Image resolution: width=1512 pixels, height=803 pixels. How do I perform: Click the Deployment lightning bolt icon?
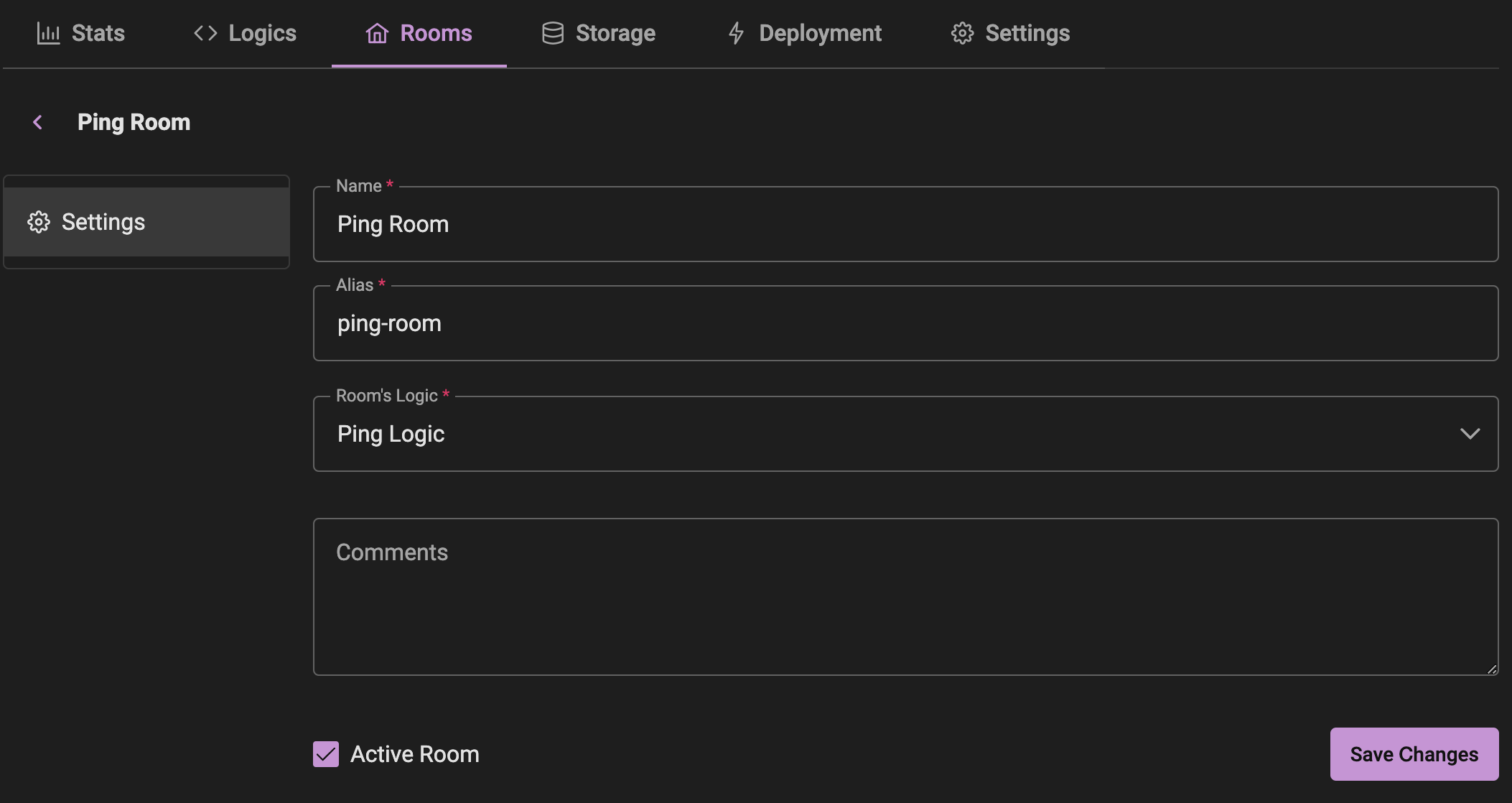pos(736,33)
